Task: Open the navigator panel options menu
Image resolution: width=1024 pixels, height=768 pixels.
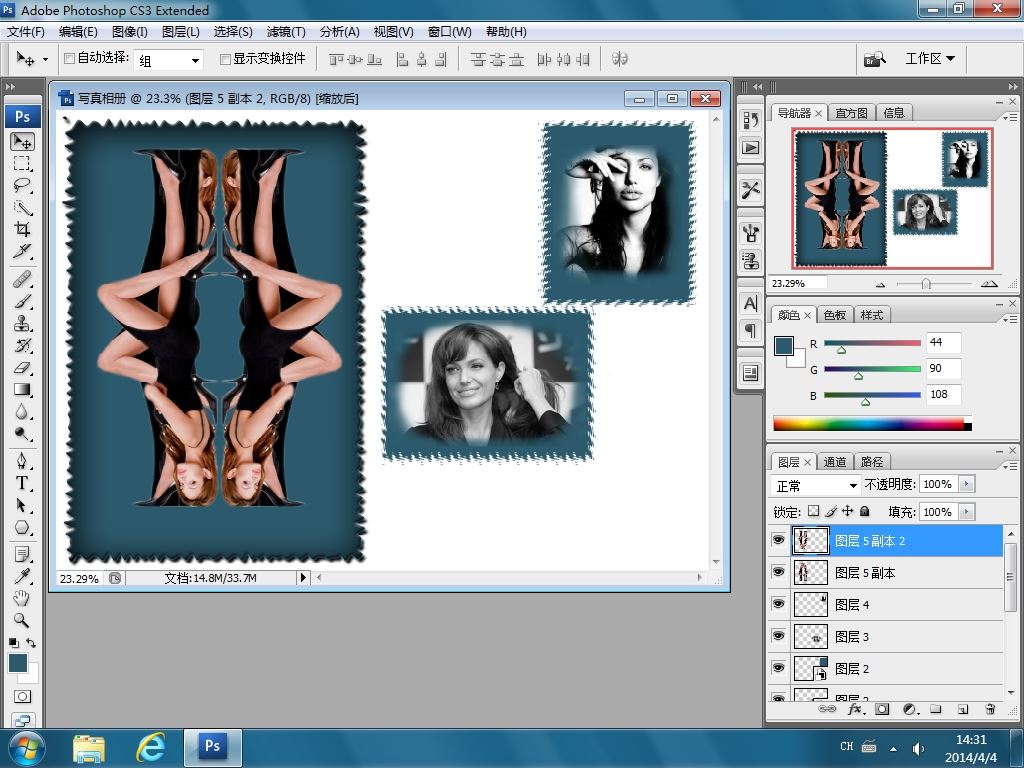Action: tap(1010, 117)
